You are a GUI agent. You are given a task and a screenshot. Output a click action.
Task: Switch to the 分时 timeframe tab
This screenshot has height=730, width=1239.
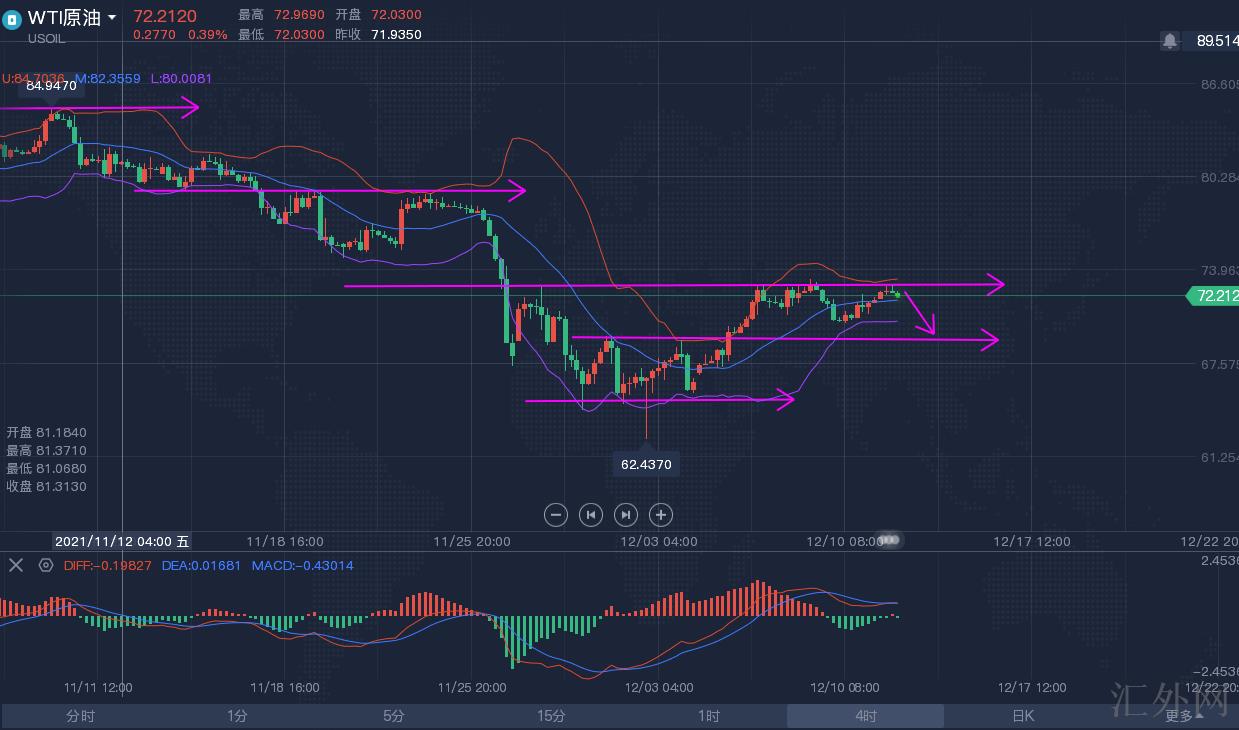pos(80,716)
